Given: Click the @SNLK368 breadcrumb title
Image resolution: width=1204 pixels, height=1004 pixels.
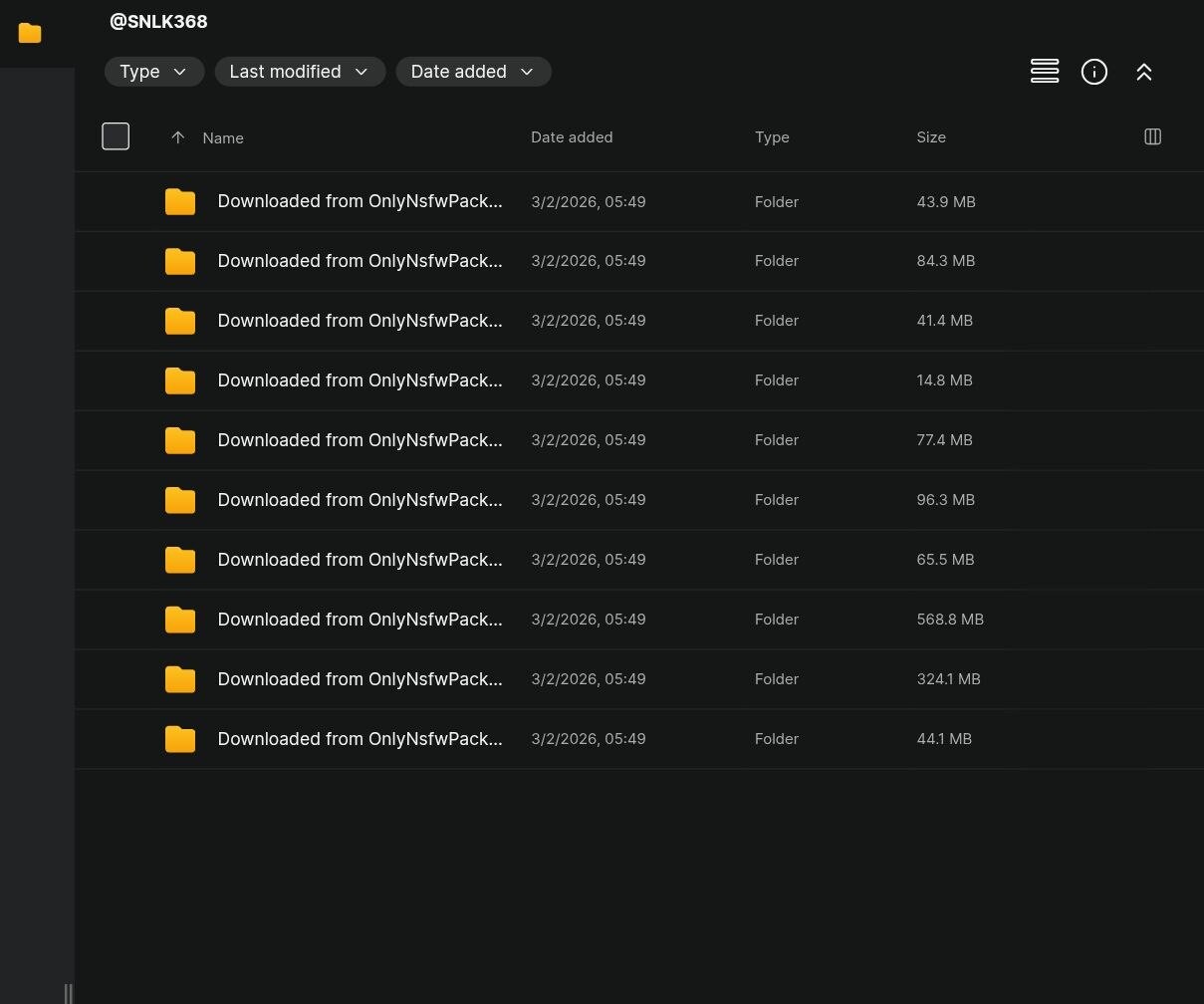Looking at the screenshot, I should click(x=158, y=22).
